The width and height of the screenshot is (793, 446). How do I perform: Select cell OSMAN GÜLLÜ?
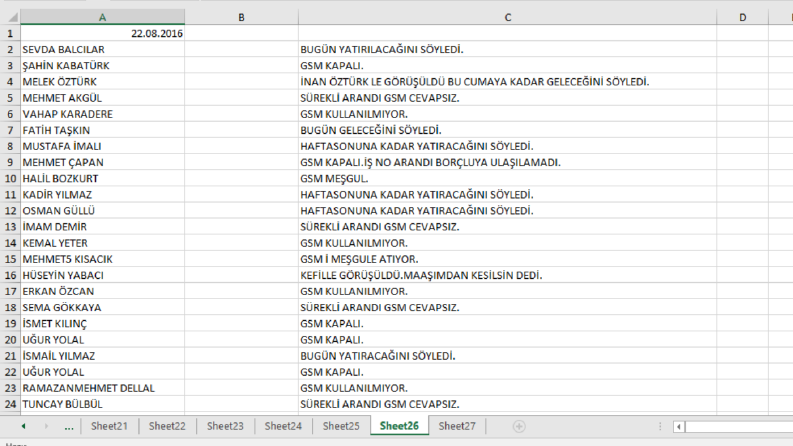pos(103,211)
